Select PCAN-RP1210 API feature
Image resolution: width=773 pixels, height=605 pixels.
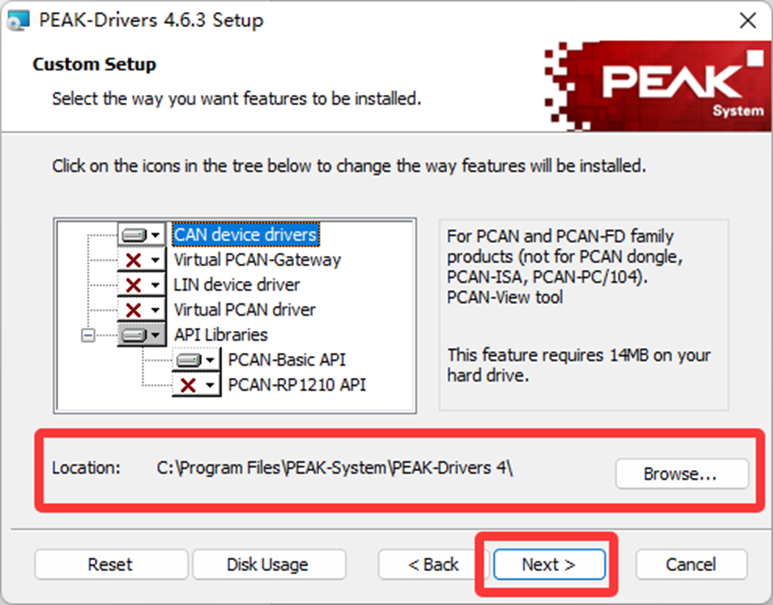click(297, 385)
